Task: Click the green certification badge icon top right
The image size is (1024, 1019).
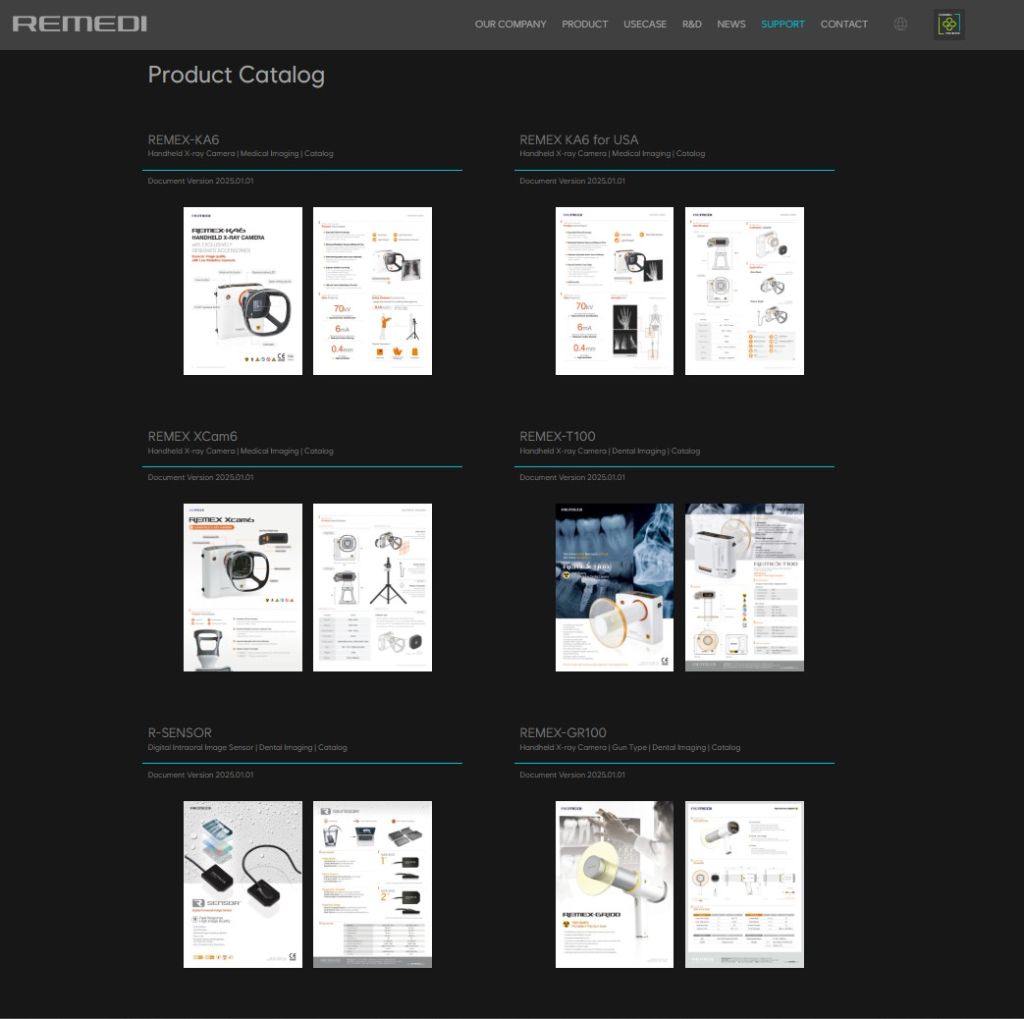Action: pyautogui.click(x=946, y=23)
